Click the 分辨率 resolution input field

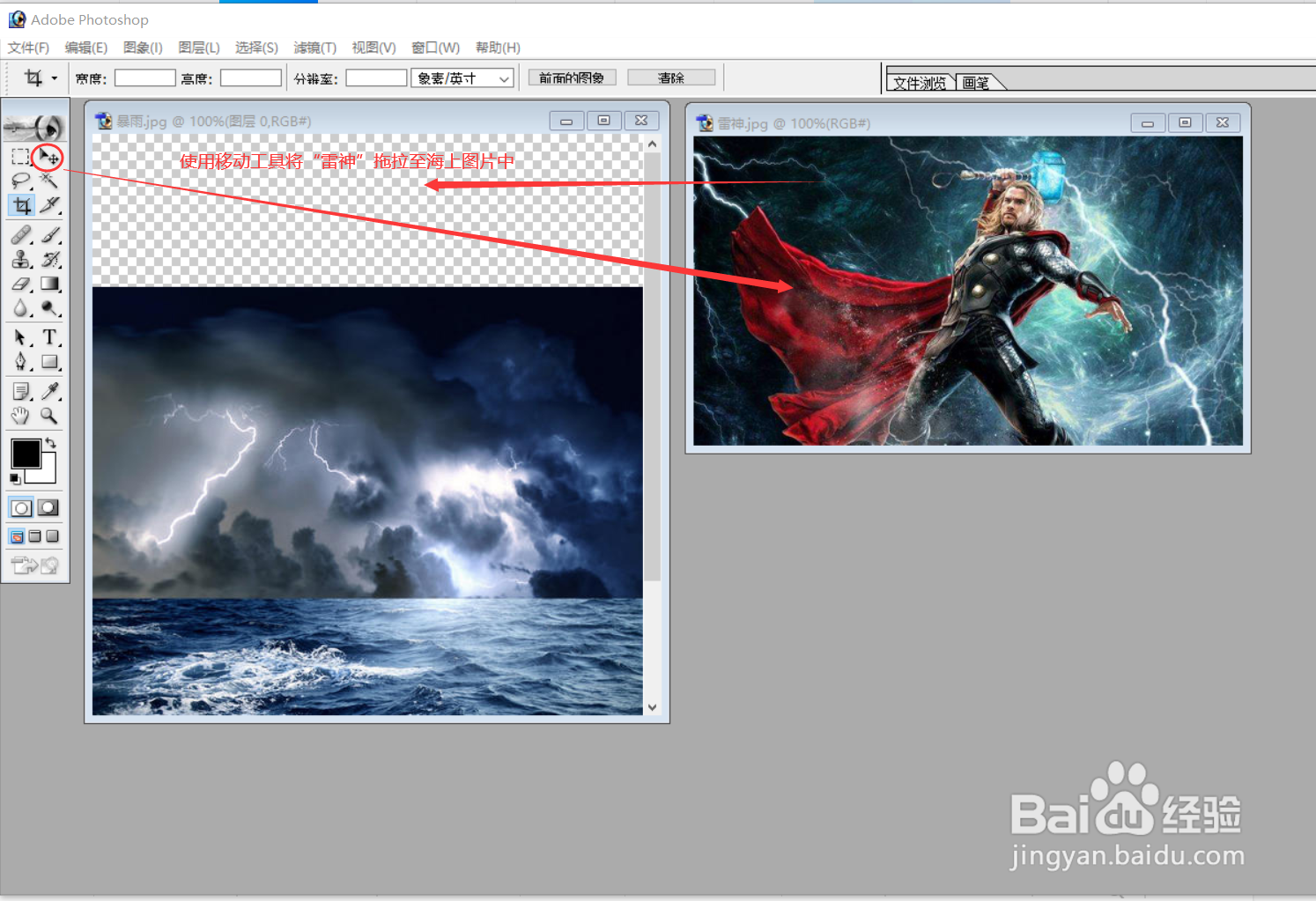376,78
